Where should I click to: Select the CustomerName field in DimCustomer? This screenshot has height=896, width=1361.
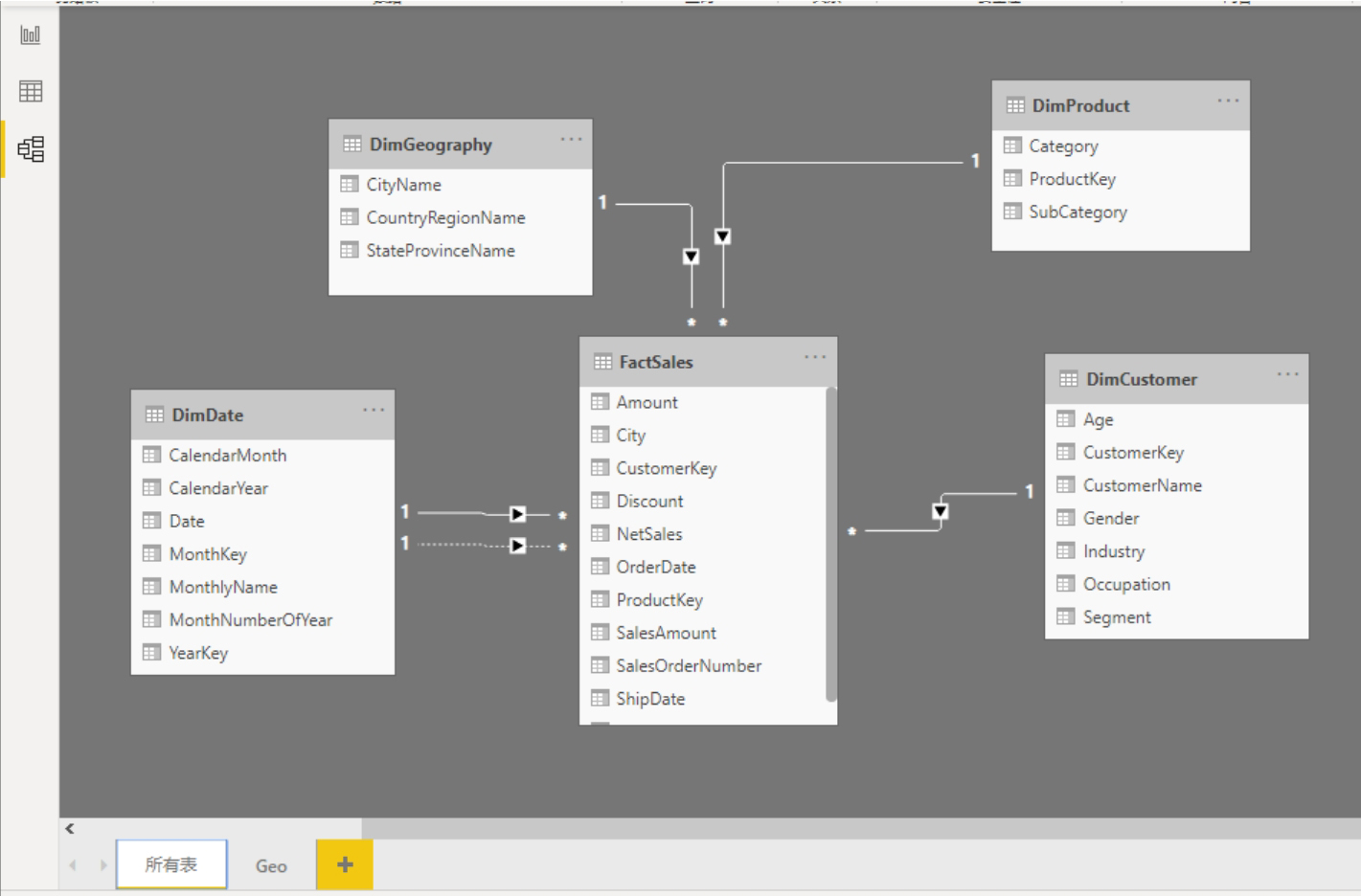coord(1142,485)
